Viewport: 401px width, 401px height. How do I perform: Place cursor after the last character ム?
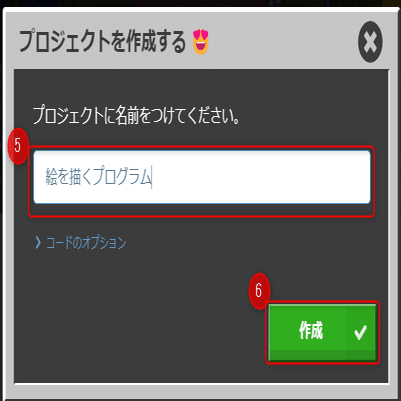click(152, 177)
